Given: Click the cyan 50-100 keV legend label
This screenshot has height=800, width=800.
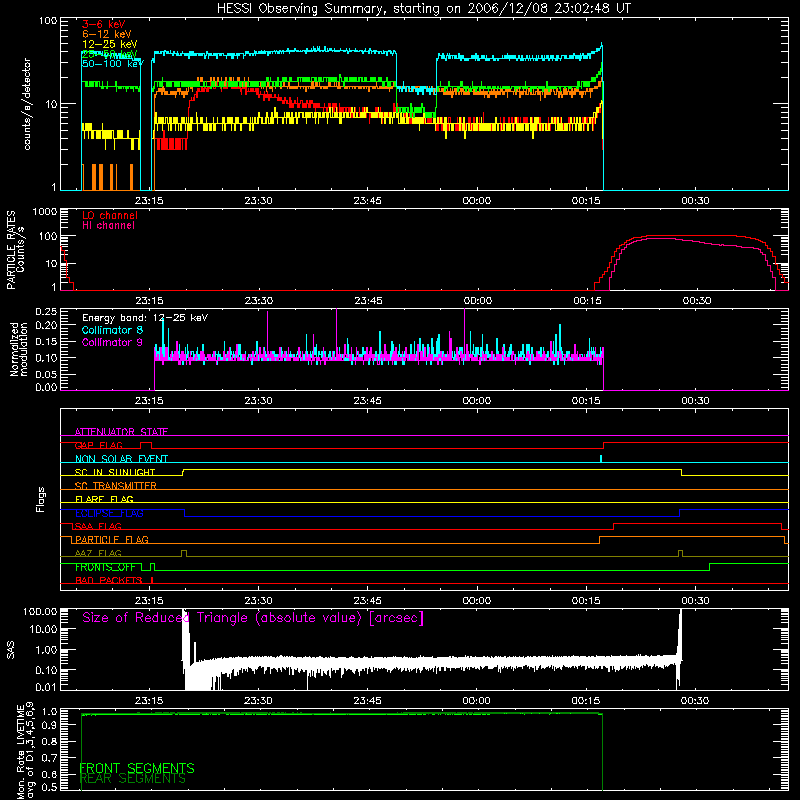Looking at the screenshot, I should 112,64.
